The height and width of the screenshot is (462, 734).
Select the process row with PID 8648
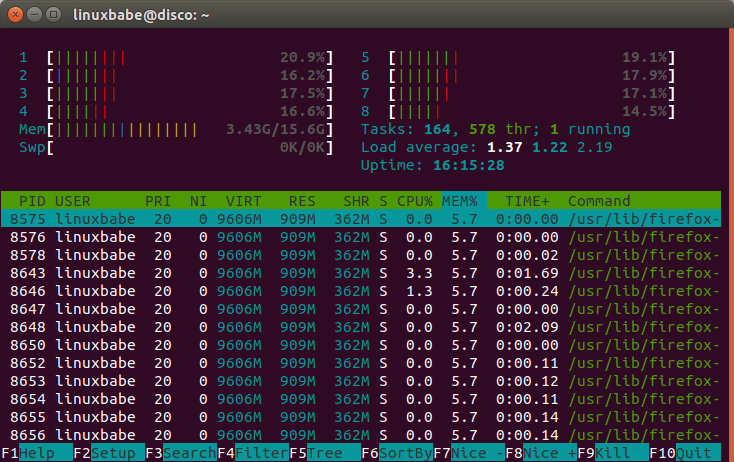[360, 326]
